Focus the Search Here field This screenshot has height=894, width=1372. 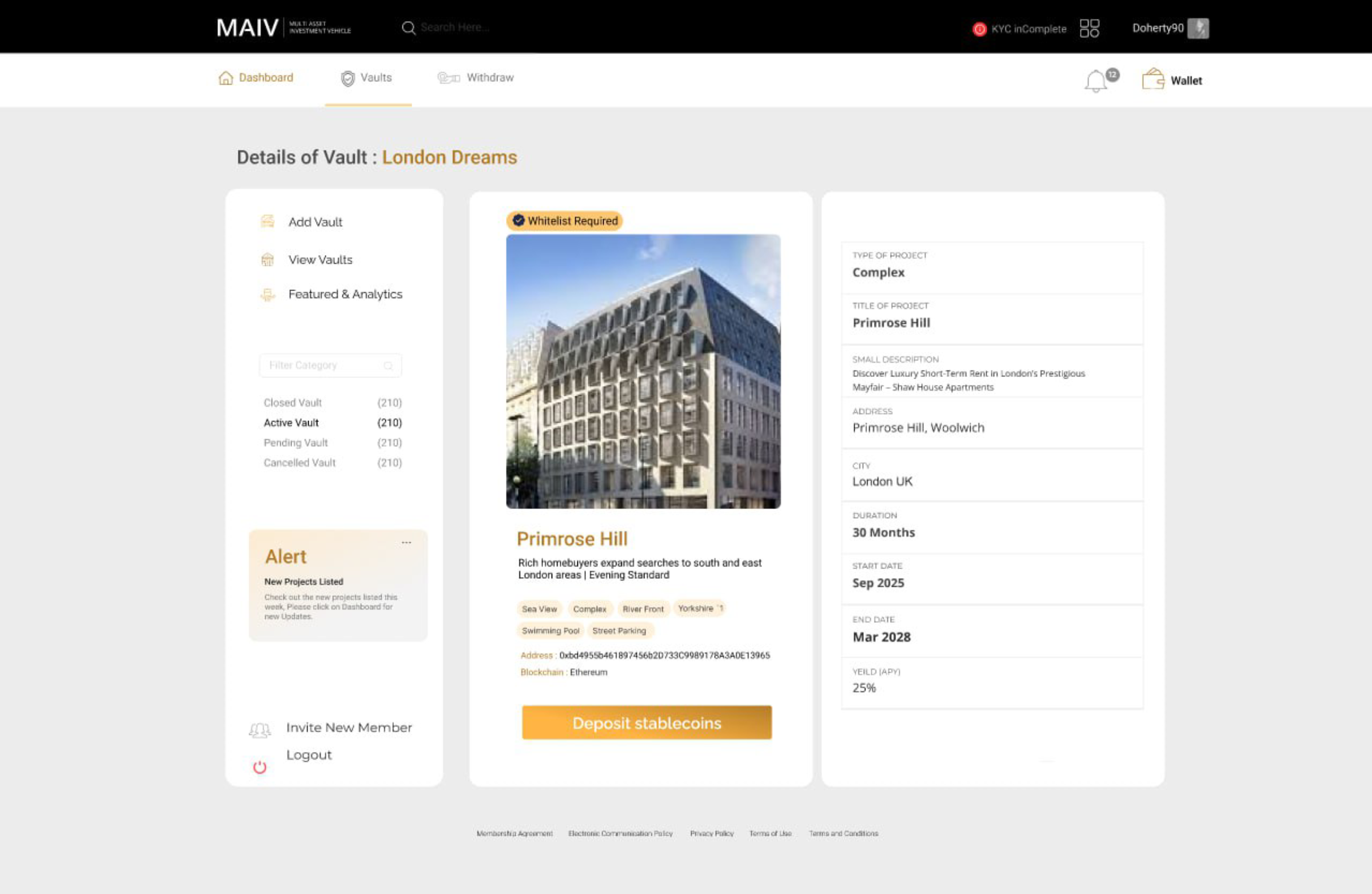[x=456, y=27]
